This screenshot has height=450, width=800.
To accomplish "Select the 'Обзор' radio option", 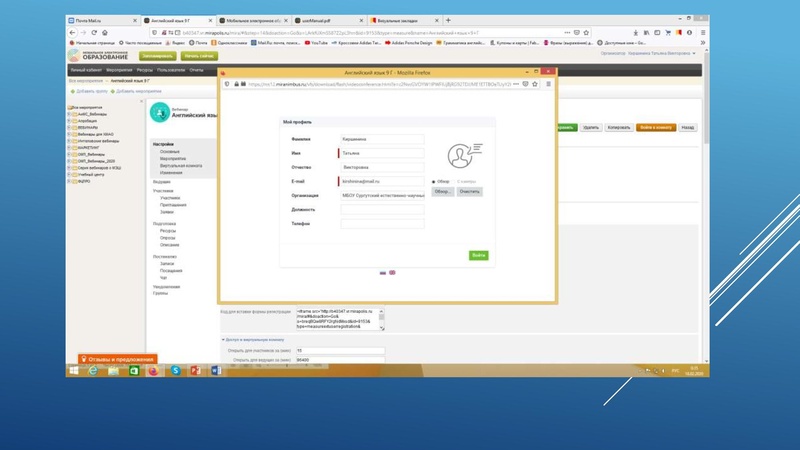I will (x=436, y=181).
